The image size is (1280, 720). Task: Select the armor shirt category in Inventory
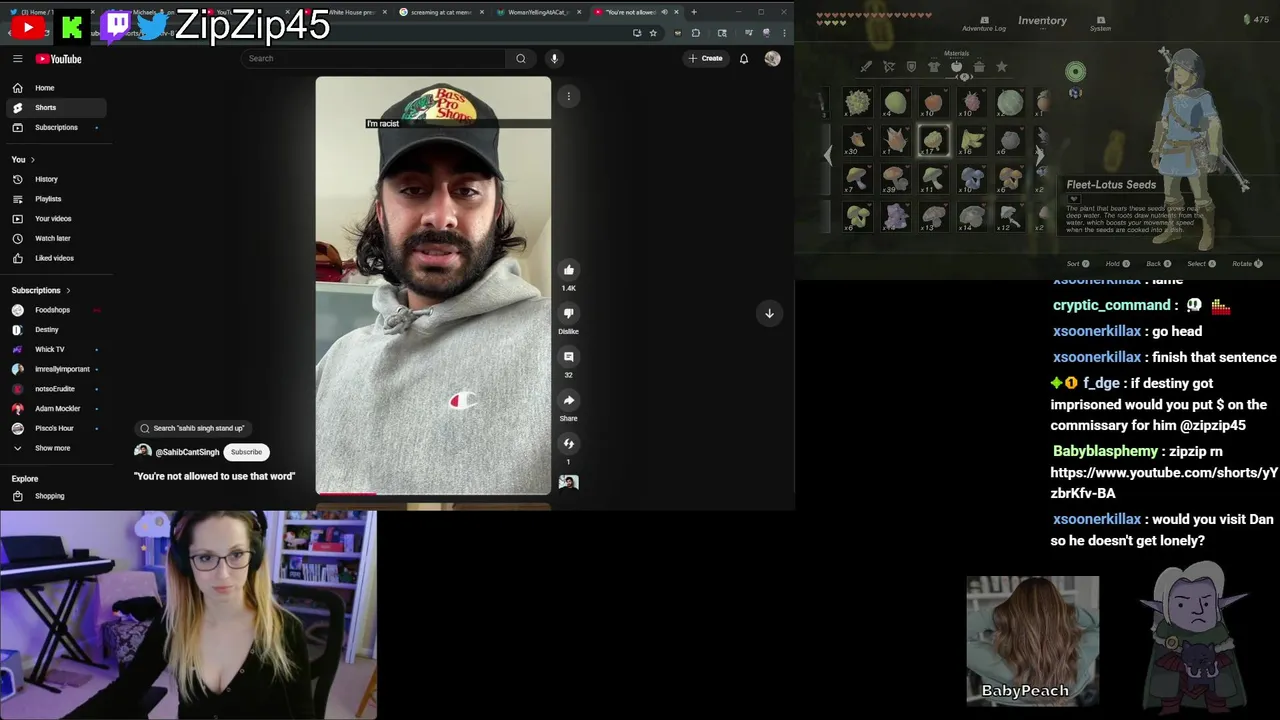[x=934, y=67]
